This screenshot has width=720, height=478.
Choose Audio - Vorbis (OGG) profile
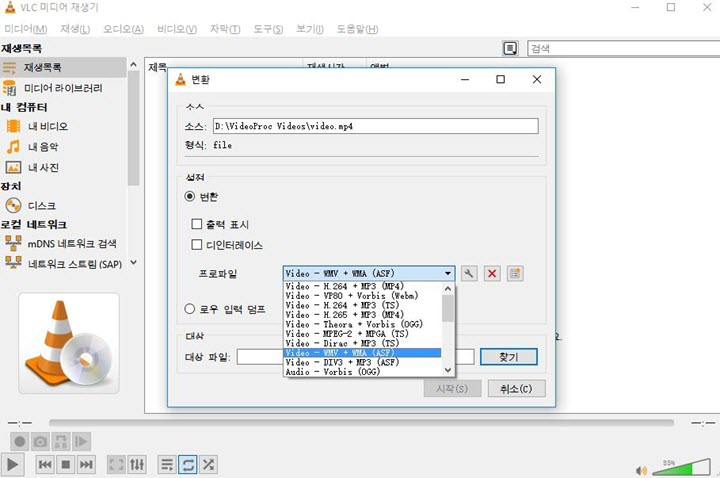[362, 372]
